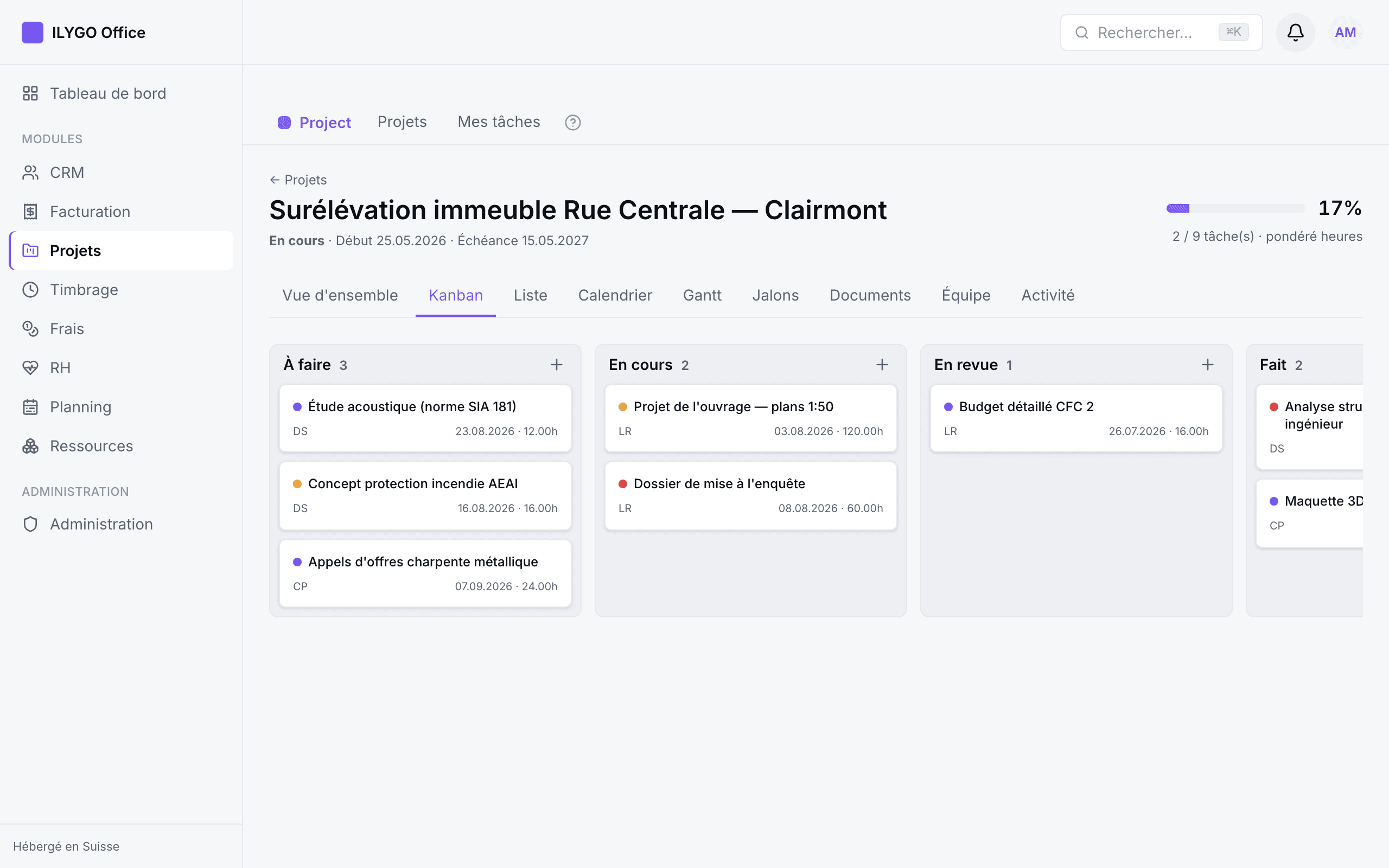The width and height of the screenshot is (1389, 868).
Task: Go to the Facturation module
Action: coord(121,212)
